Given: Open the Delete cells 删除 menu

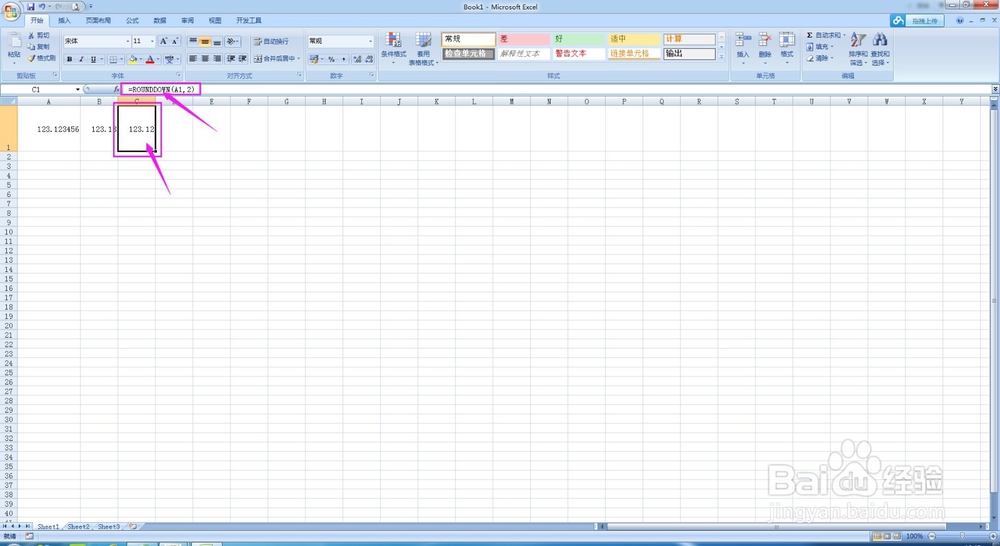Looking at the screenshot, I should tap(765, 47).
